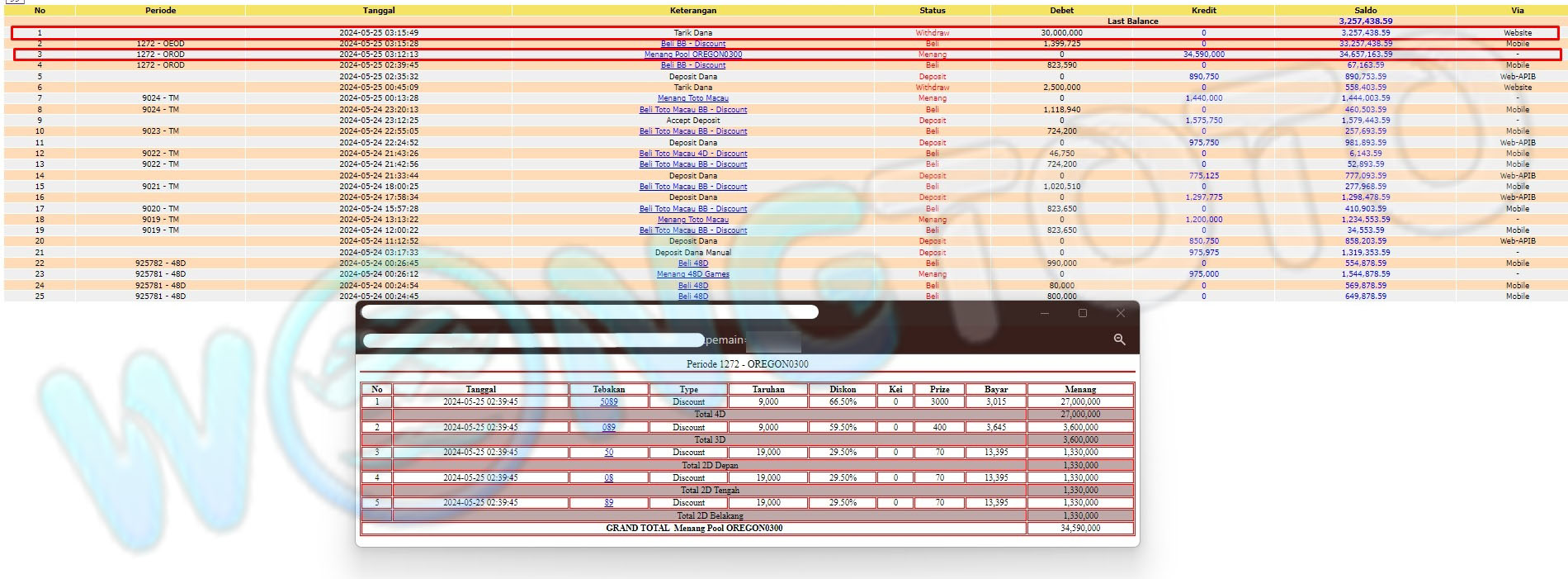
Task: Click Tebakan number 5089 link
Action: coord(608,402)
